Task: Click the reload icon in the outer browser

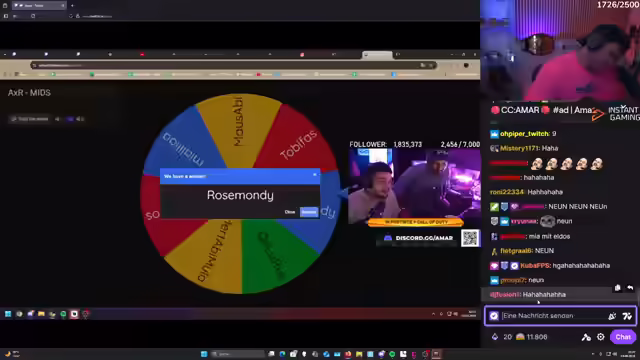Action: click(33, 16)
